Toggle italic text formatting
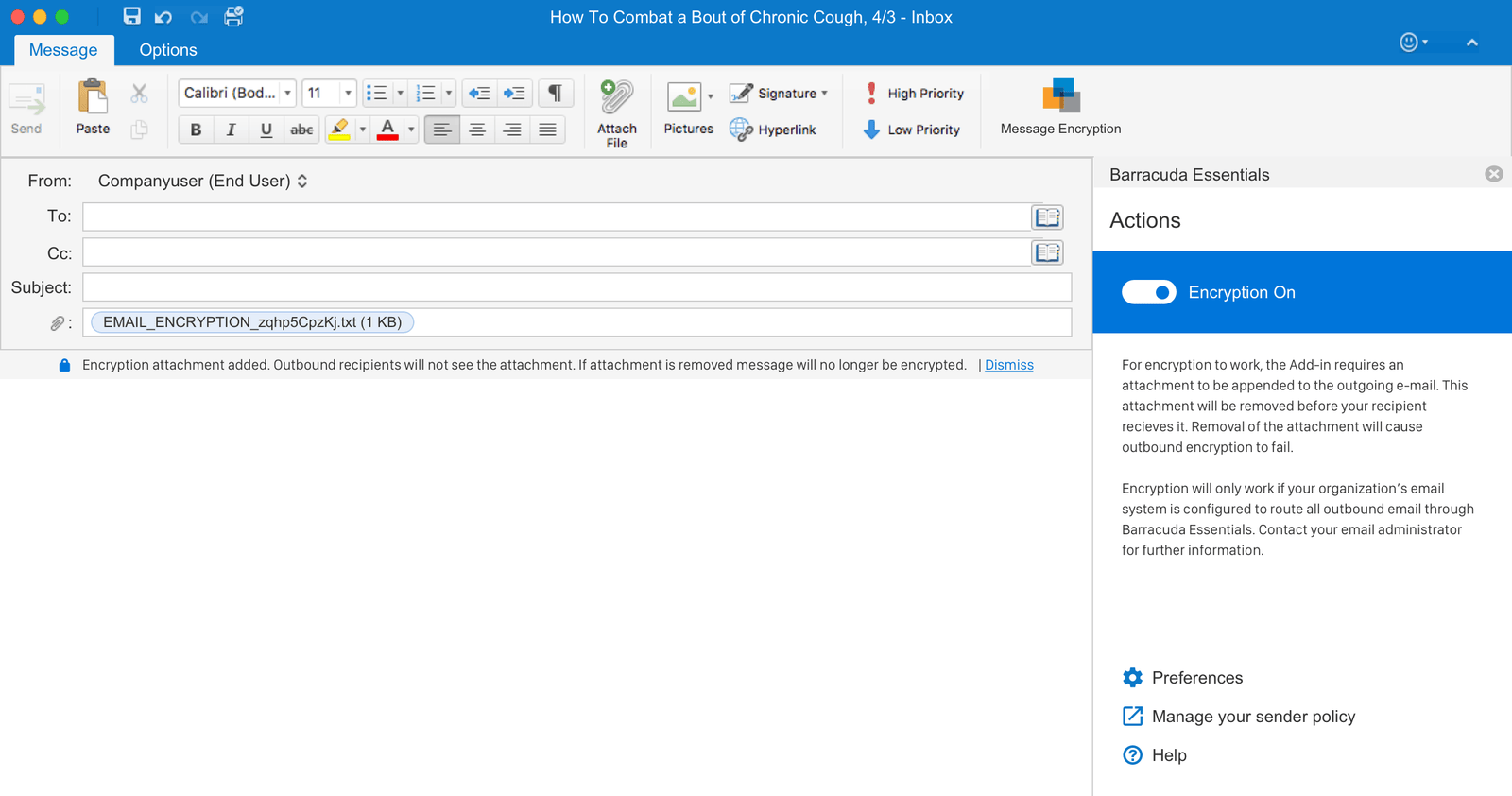 pyautogui.click(x=231, y=130)
